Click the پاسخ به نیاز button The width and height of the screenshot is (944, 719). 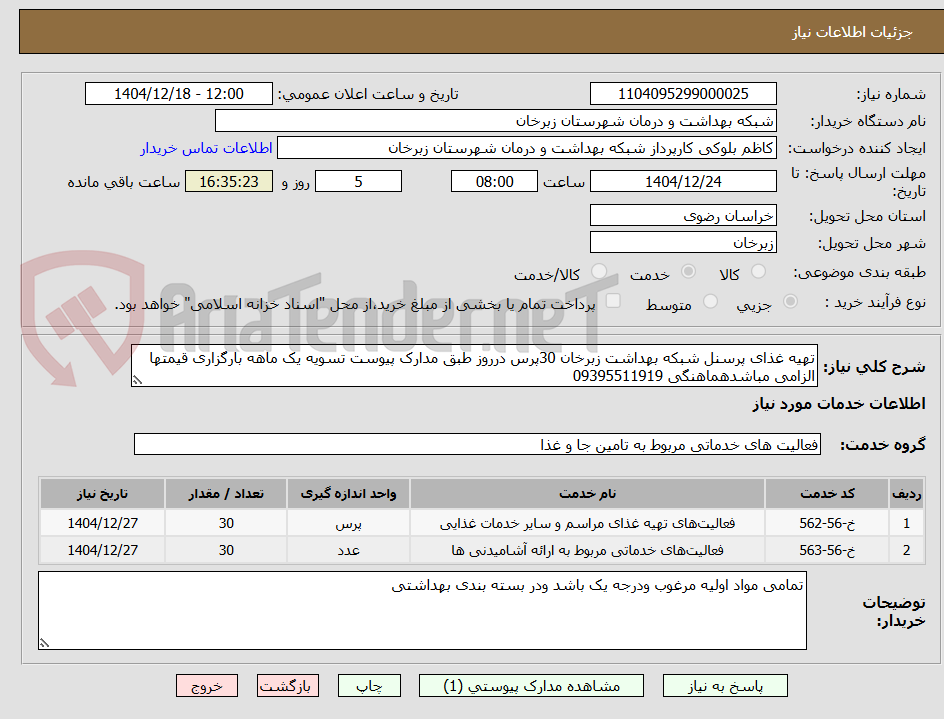click(x=725, y=686)
